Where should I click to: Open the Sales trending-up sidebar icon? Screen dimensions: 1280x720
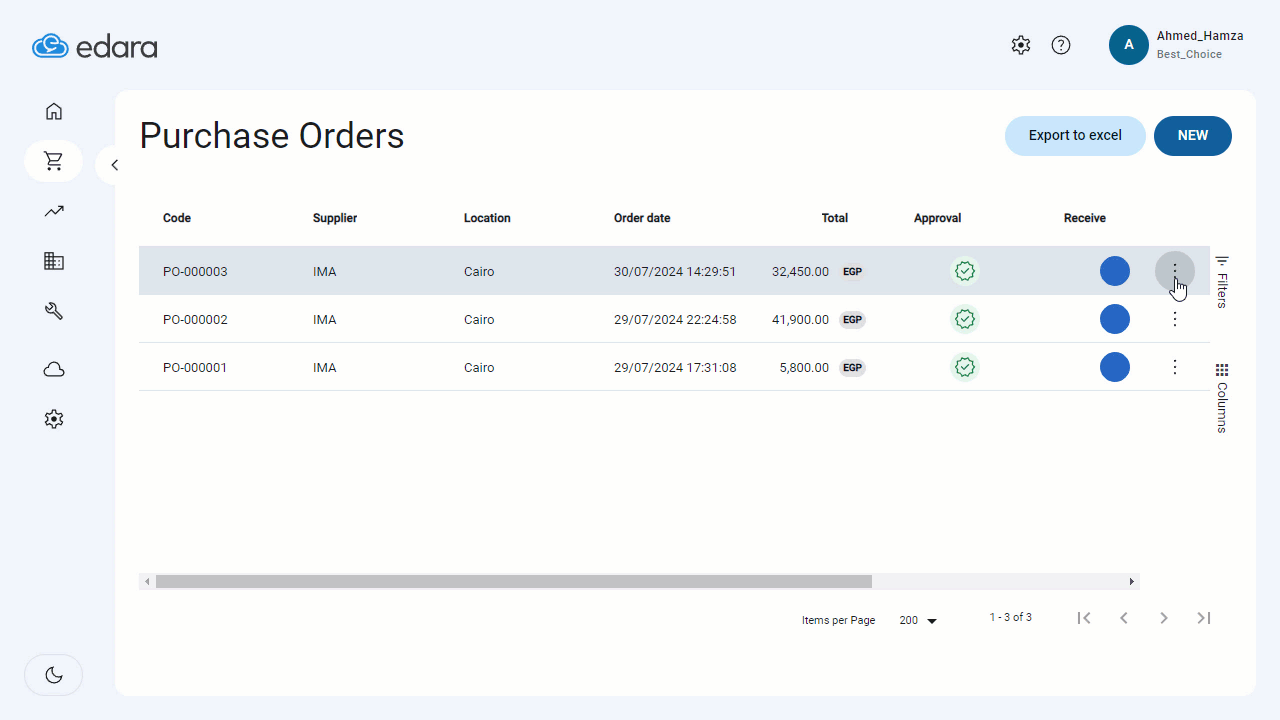click(54, 211)
